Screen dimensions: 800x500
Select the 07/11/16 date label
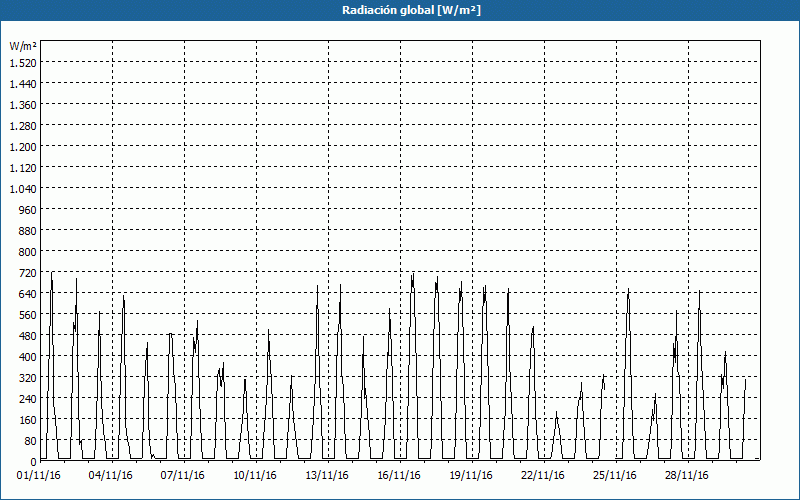tap(183, 476)
